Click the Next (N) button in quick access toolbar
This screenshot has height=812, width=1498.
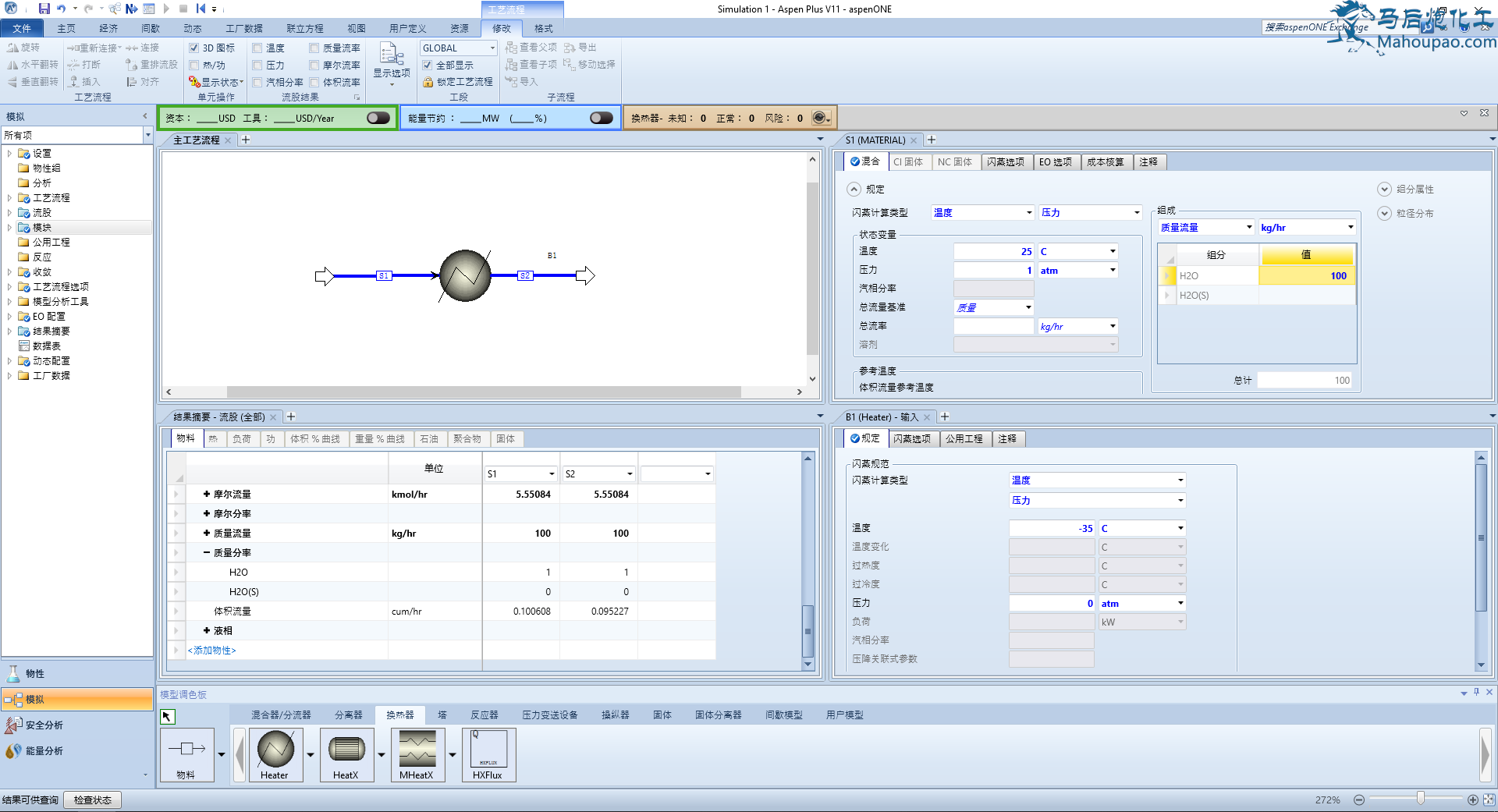coord(131,9)
